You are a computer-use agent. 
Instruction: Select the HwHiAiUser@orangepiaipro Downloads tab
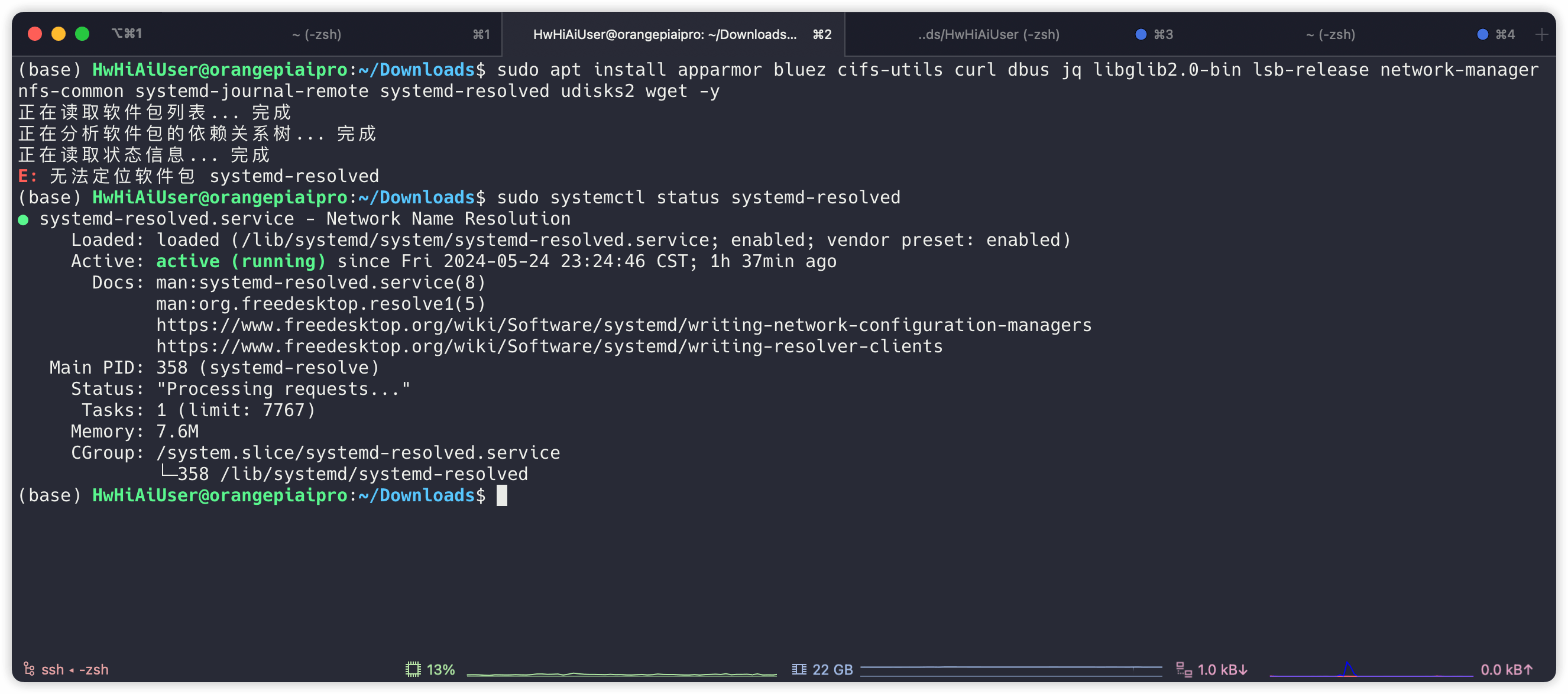665,35
